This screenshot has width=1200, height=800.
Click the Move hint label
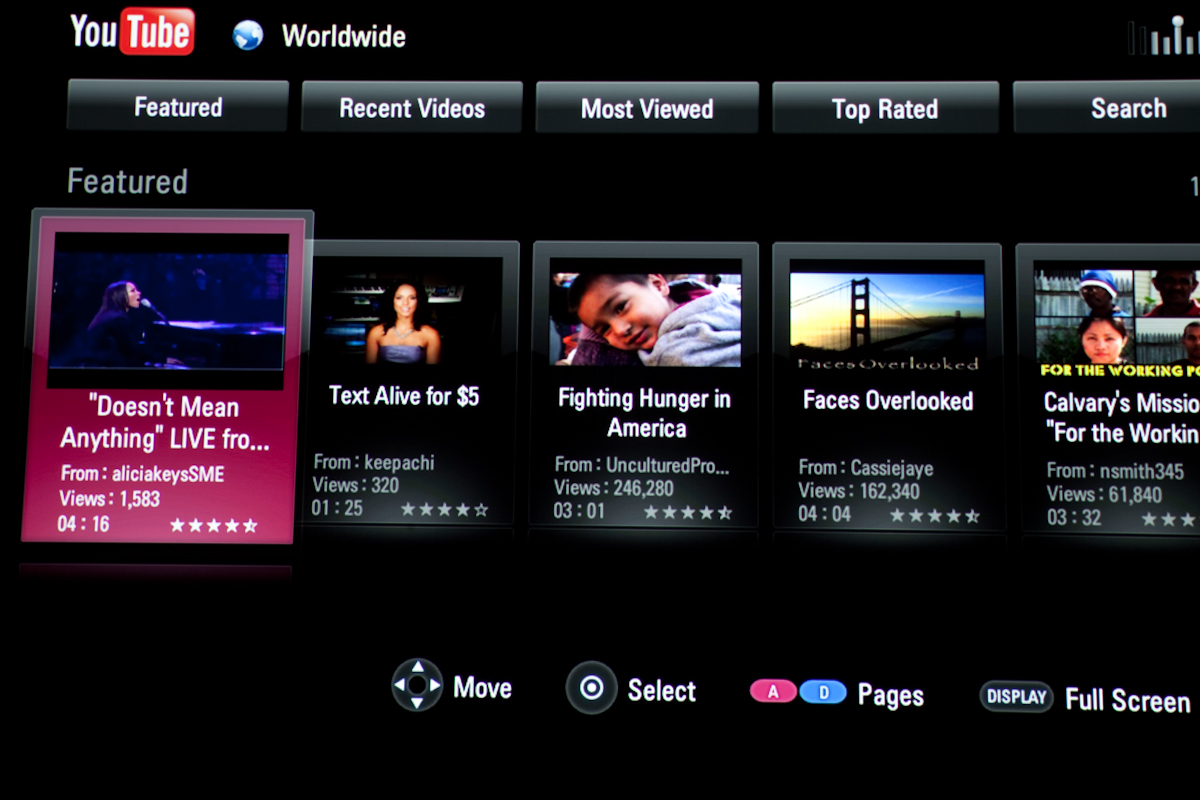click(482, 688)
